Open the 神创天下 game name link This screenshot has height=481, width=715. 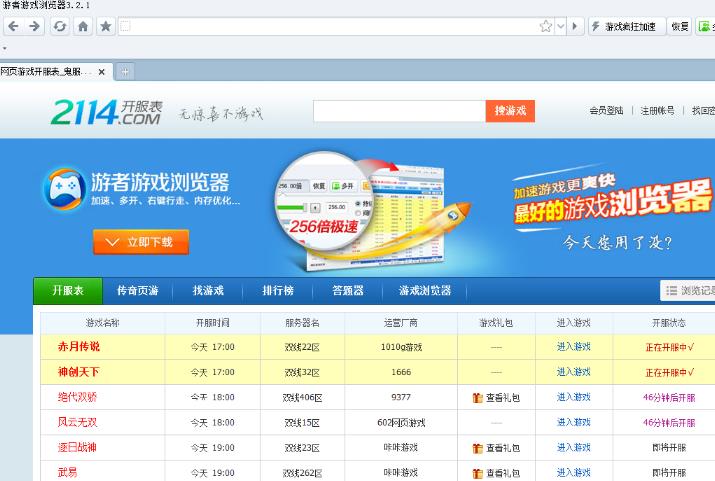pos(79,372)
